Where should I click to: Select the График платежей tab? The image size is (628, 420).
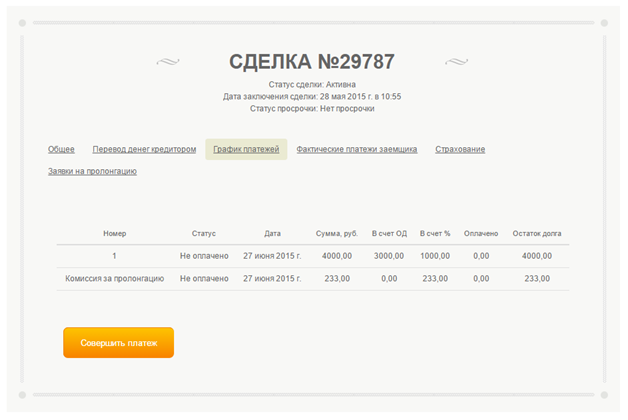click(x=246, y=149)
